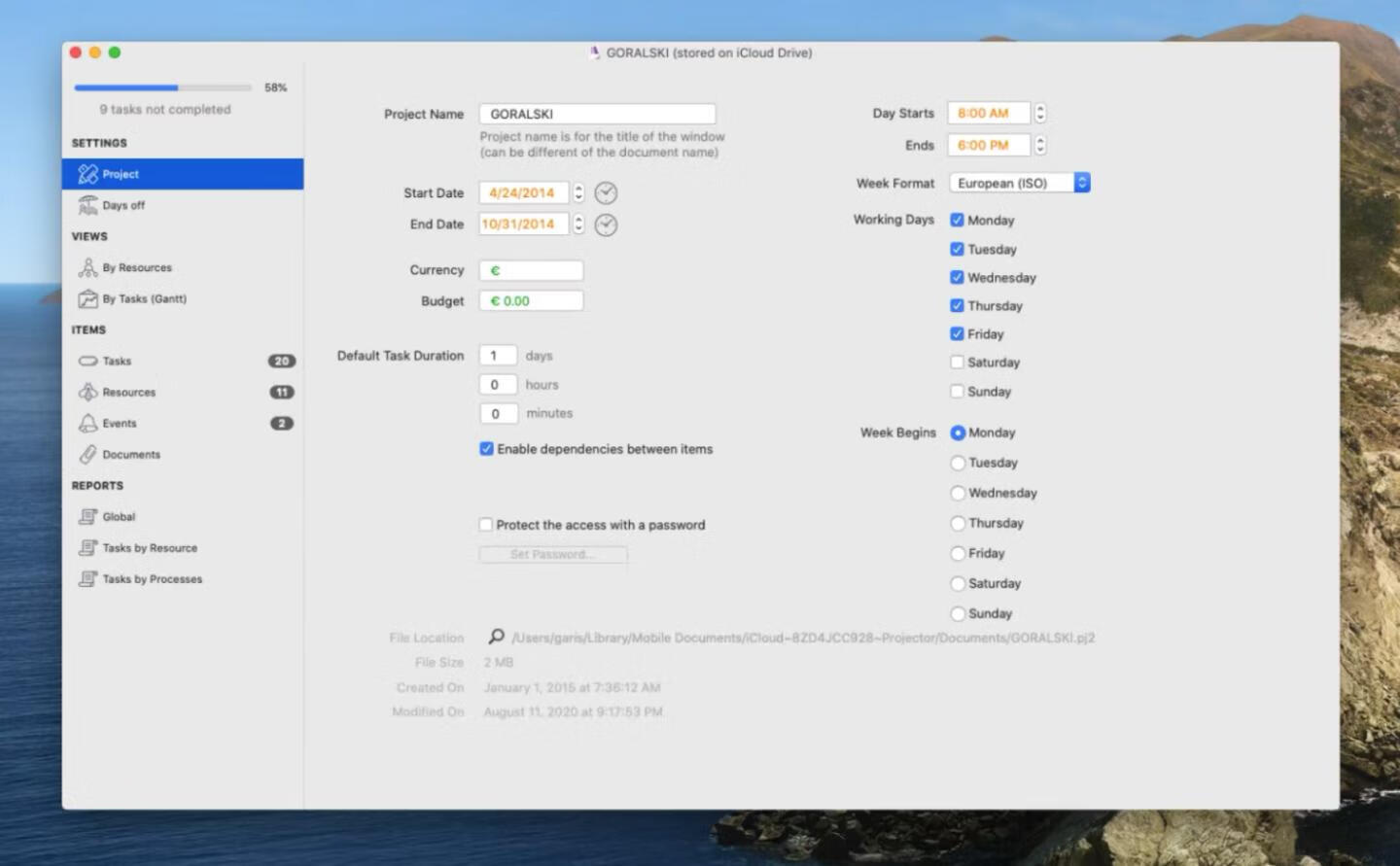Click the clock icon beside Start Date
Screen dimensions: 1400x866
(x=606, y=192)
